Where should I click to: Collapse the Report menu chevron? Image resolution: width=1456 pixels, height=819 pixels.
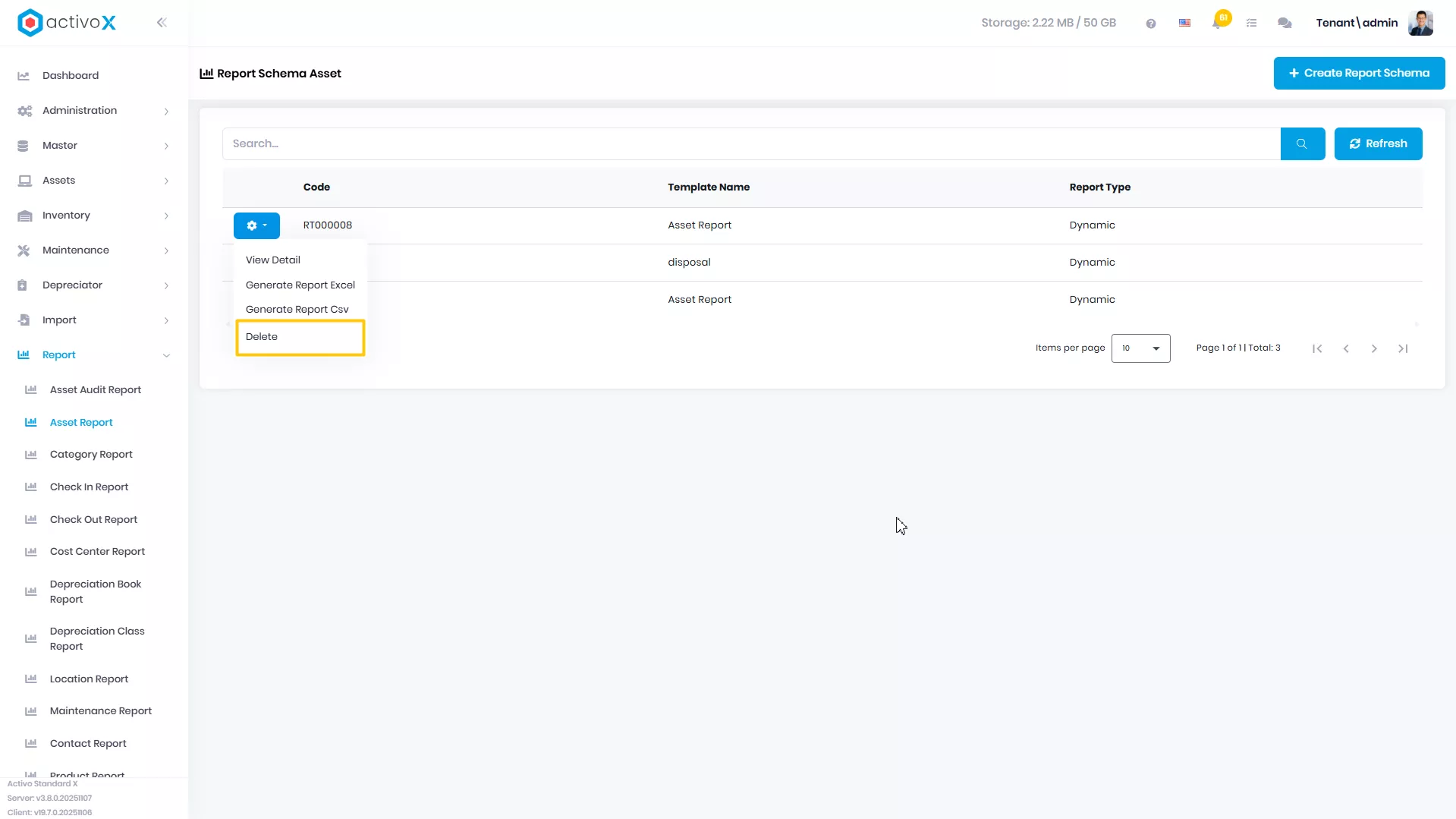tap(166, 355)
